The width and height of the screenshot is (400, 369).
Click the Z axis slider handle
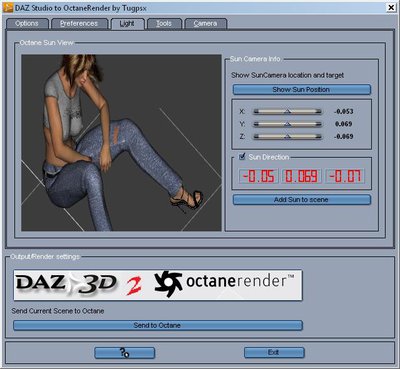(288, 137)
